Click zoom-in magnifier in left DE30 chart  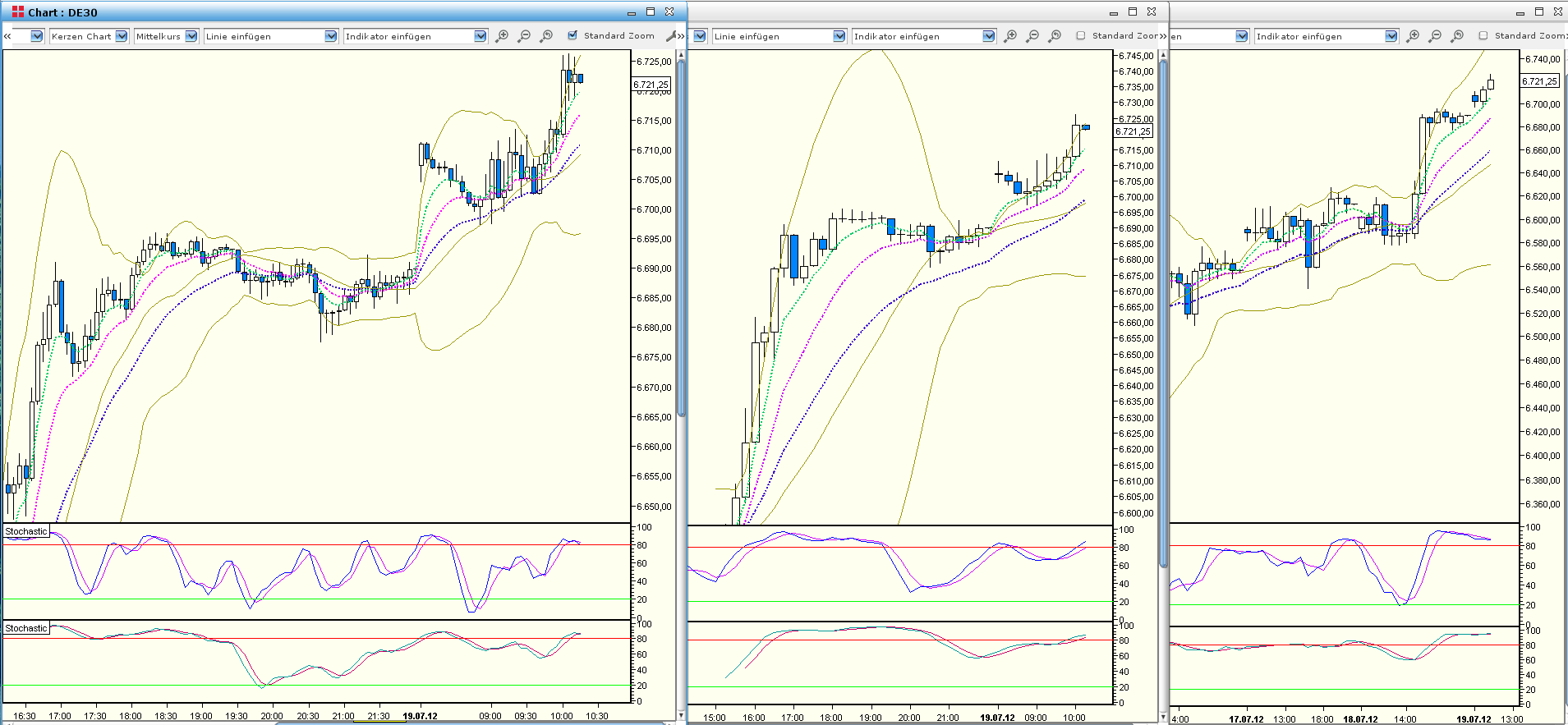502,36
